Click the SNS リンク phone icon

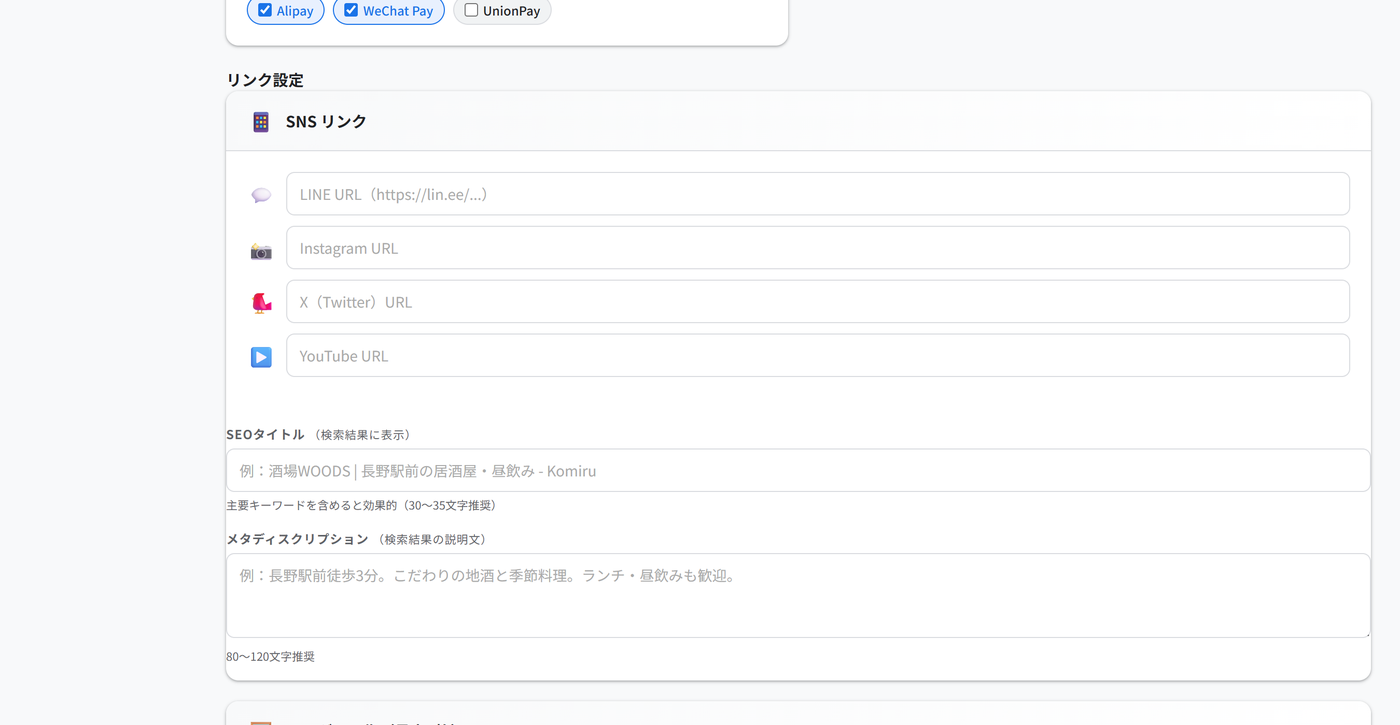(x=261, y=122)
